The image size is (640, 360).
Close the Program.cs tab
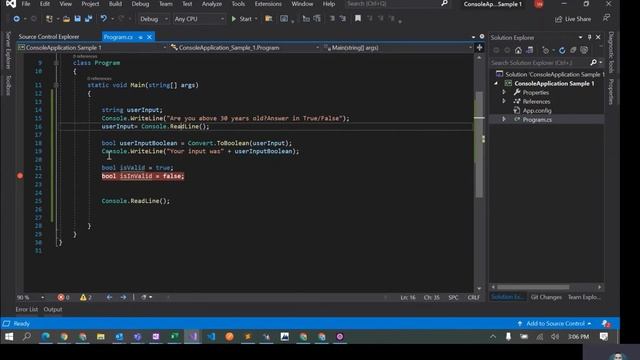149,37
